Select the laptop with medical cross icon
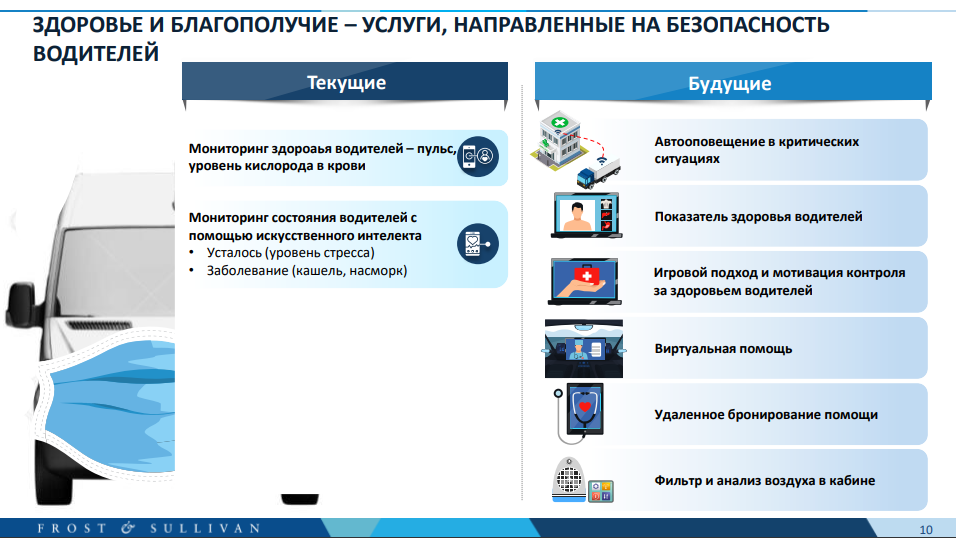The height and width of the screenshot is (538, 956). (585, 281)
